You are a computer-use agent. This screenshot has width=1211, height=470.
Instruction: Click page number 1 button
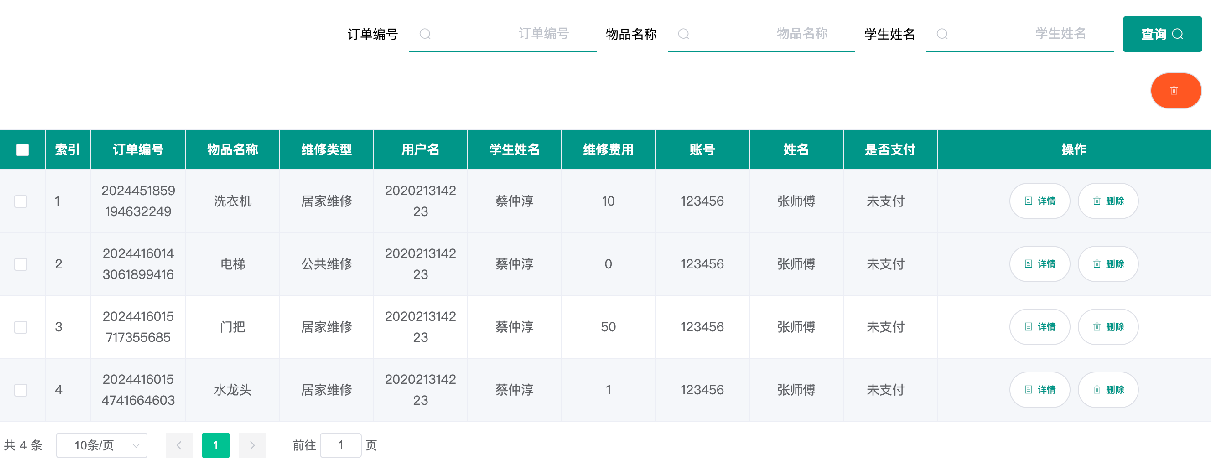point(215,446)
